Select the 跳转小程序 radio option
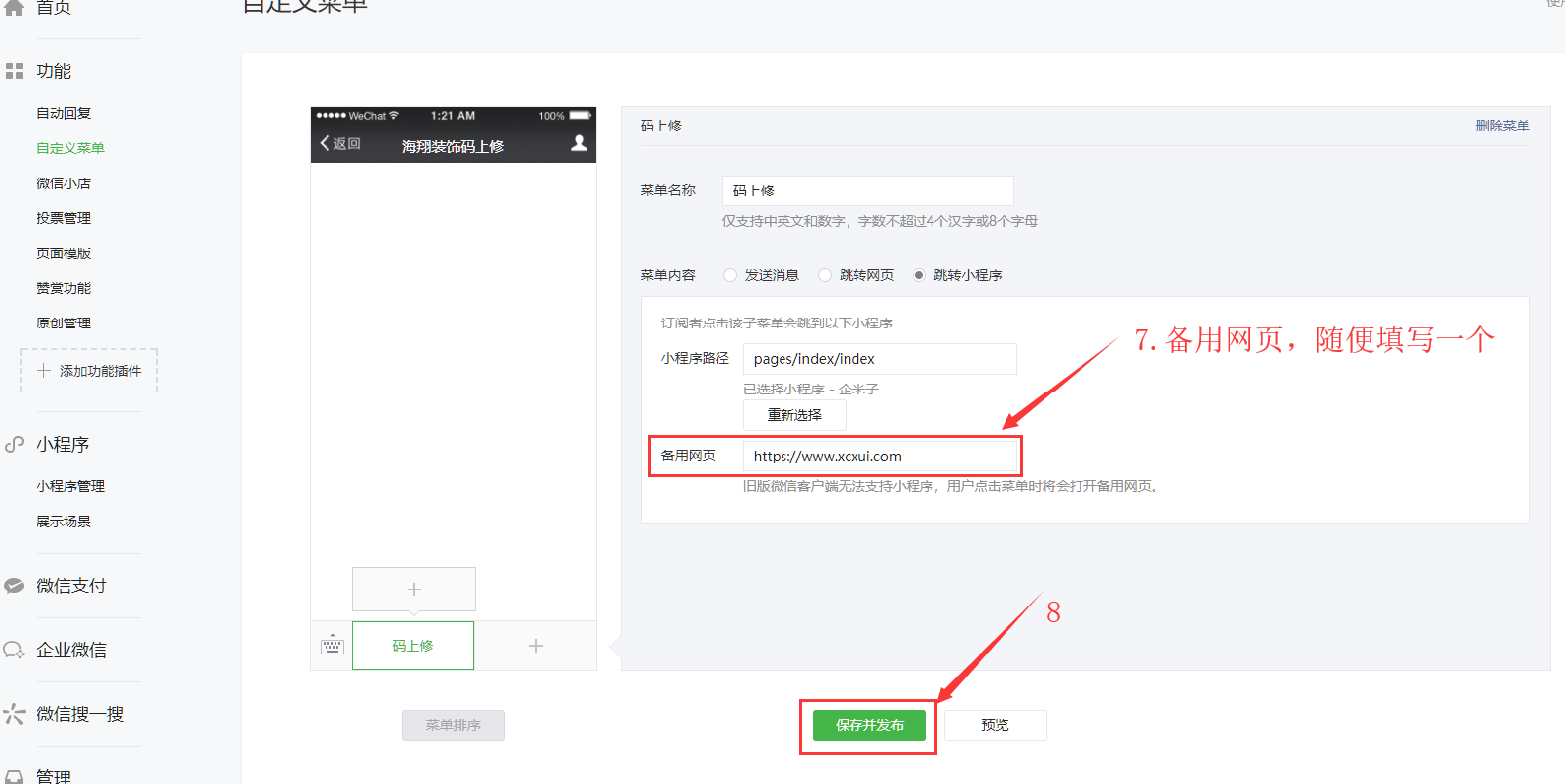 click(x=919, y=275)
